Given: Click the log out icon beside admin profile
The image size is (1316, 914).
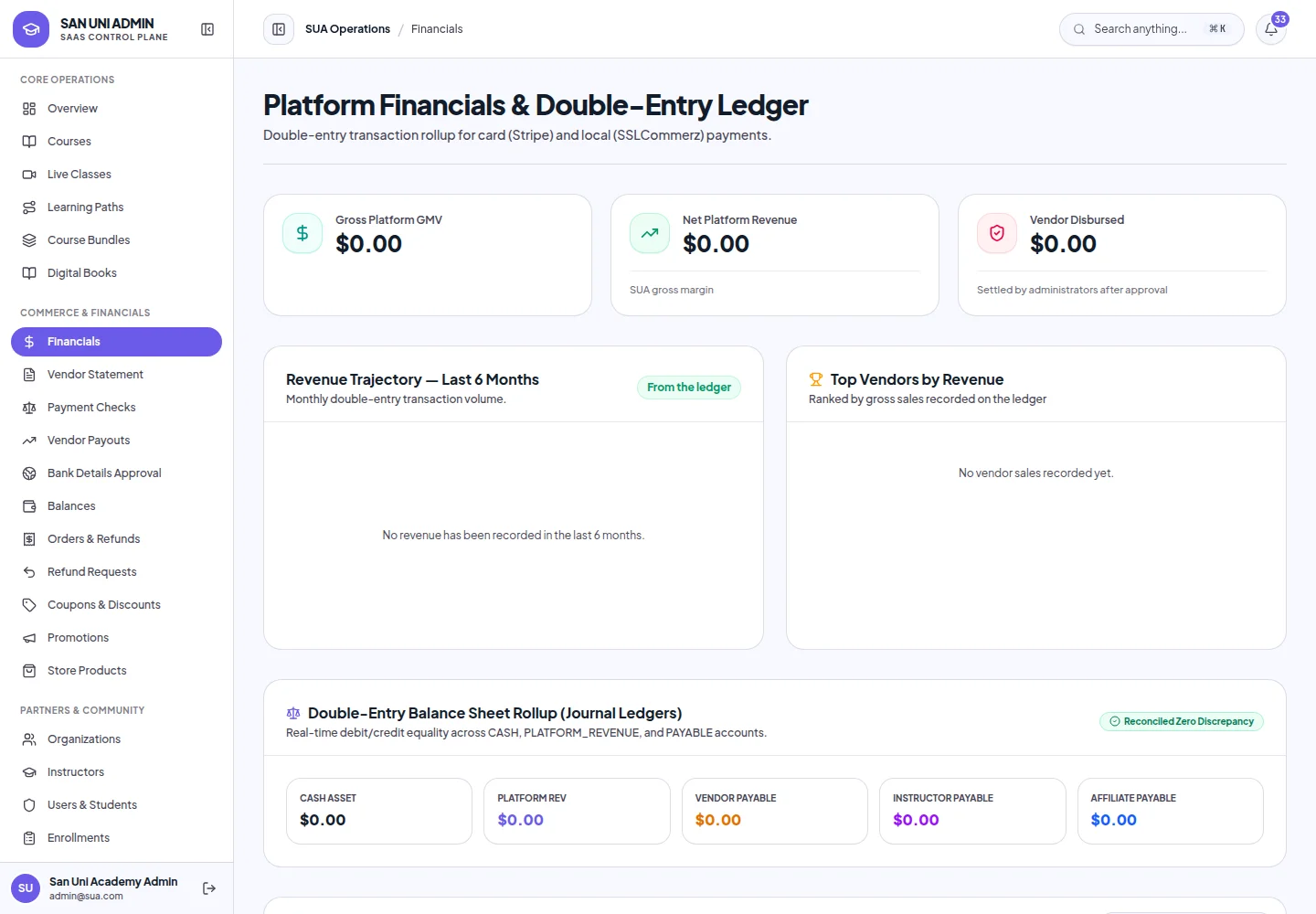Looking at the screenshot, I should click(209, 888).
